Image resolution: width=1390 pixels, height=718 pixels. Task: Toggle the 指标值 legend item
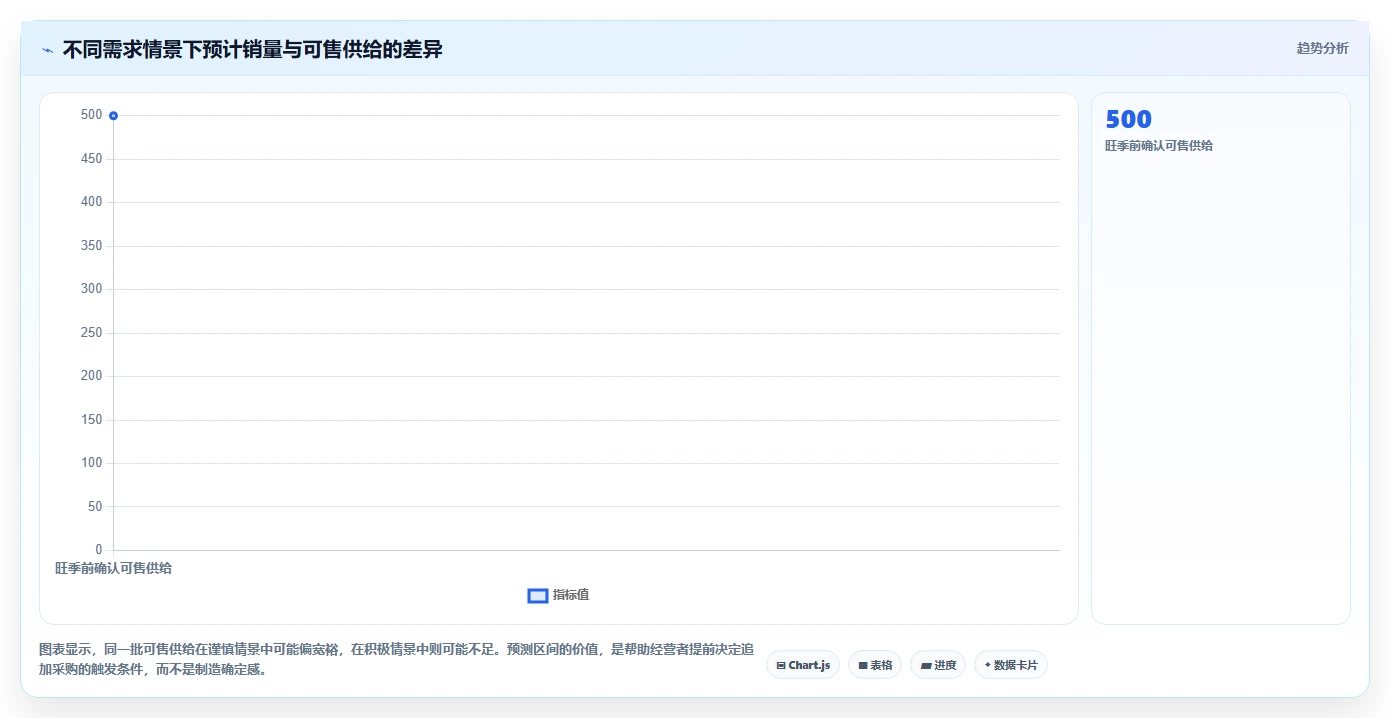click(558, 595)
